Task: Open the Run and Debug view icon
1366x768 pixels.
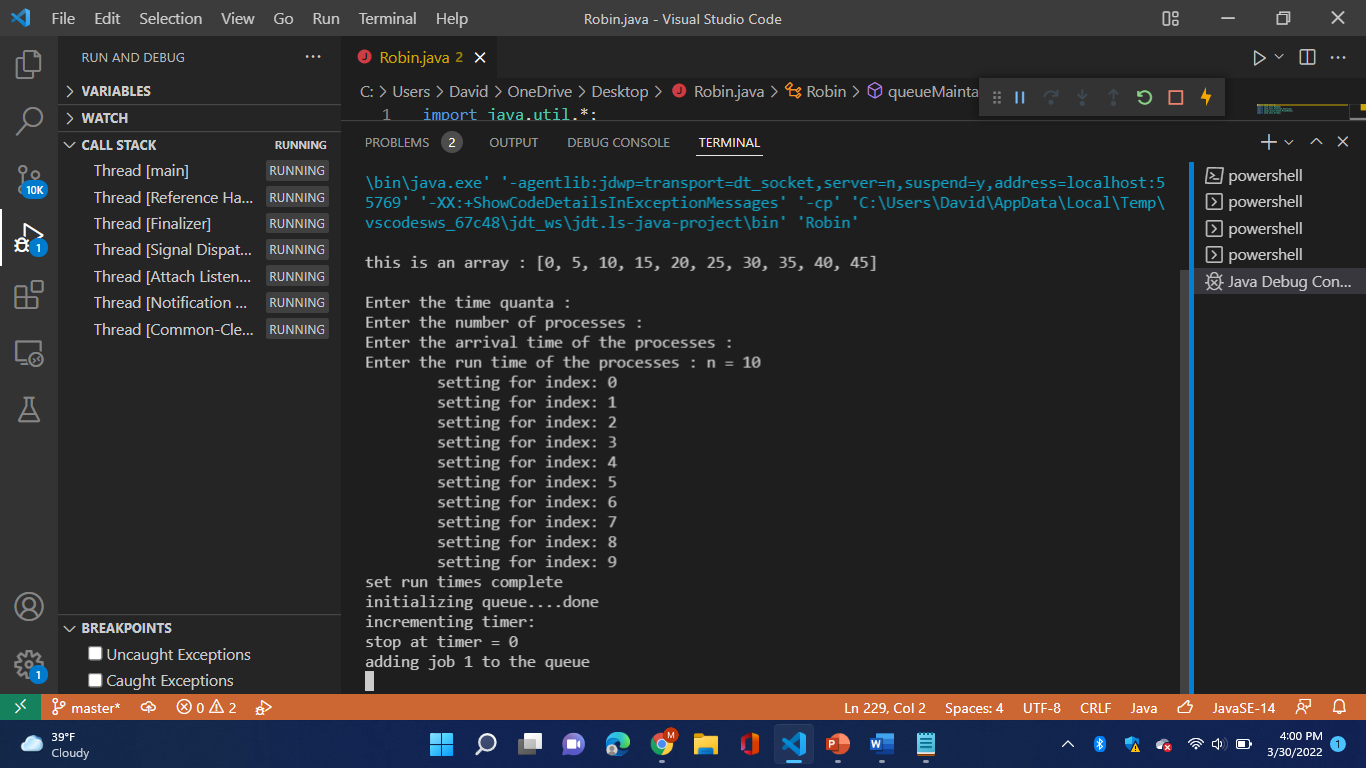Action: tap(29, 238)
